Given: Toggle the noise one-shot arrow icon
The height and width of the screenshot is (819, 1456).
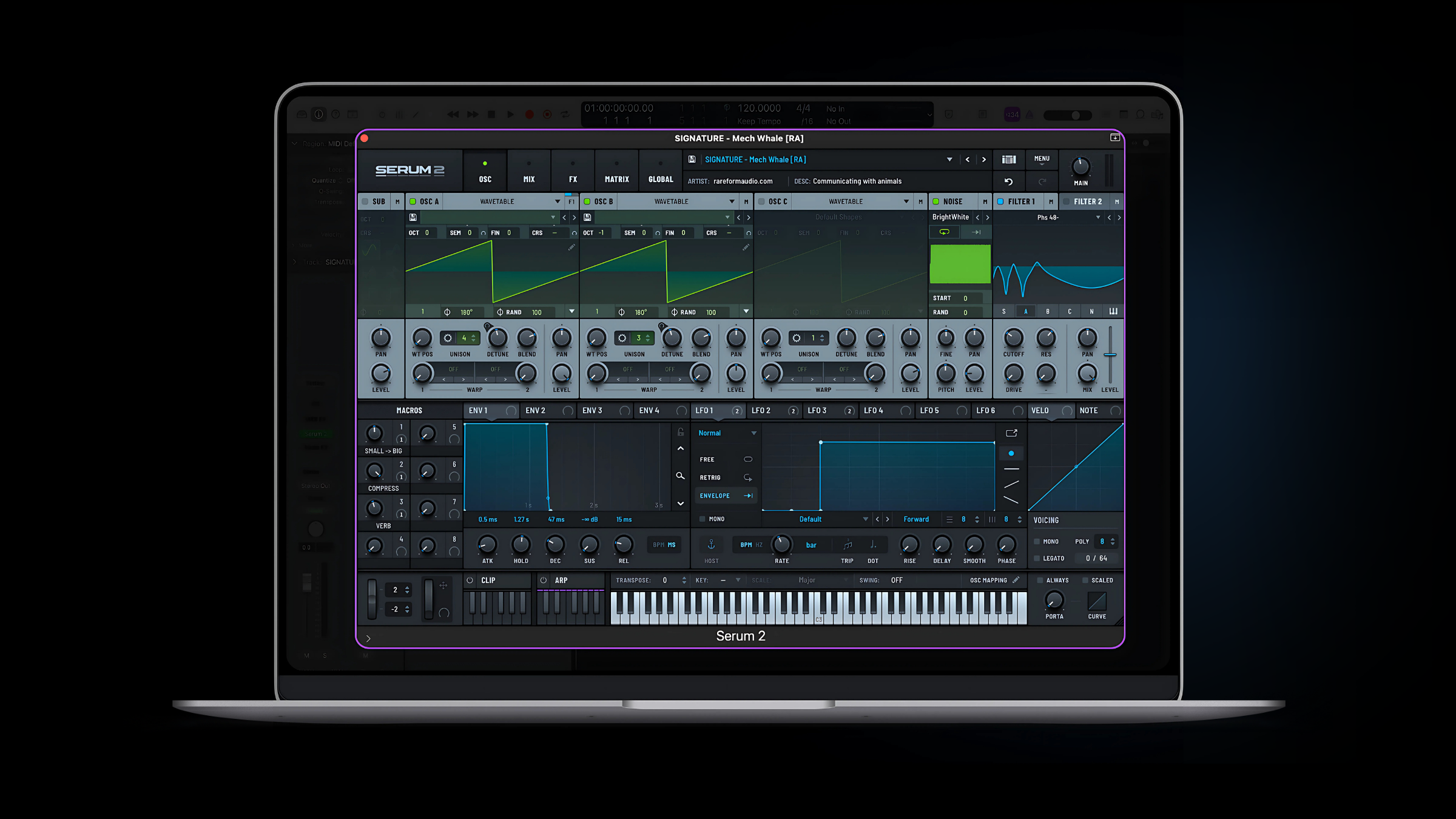Looking at the screenshot, I should coord(976,232).
